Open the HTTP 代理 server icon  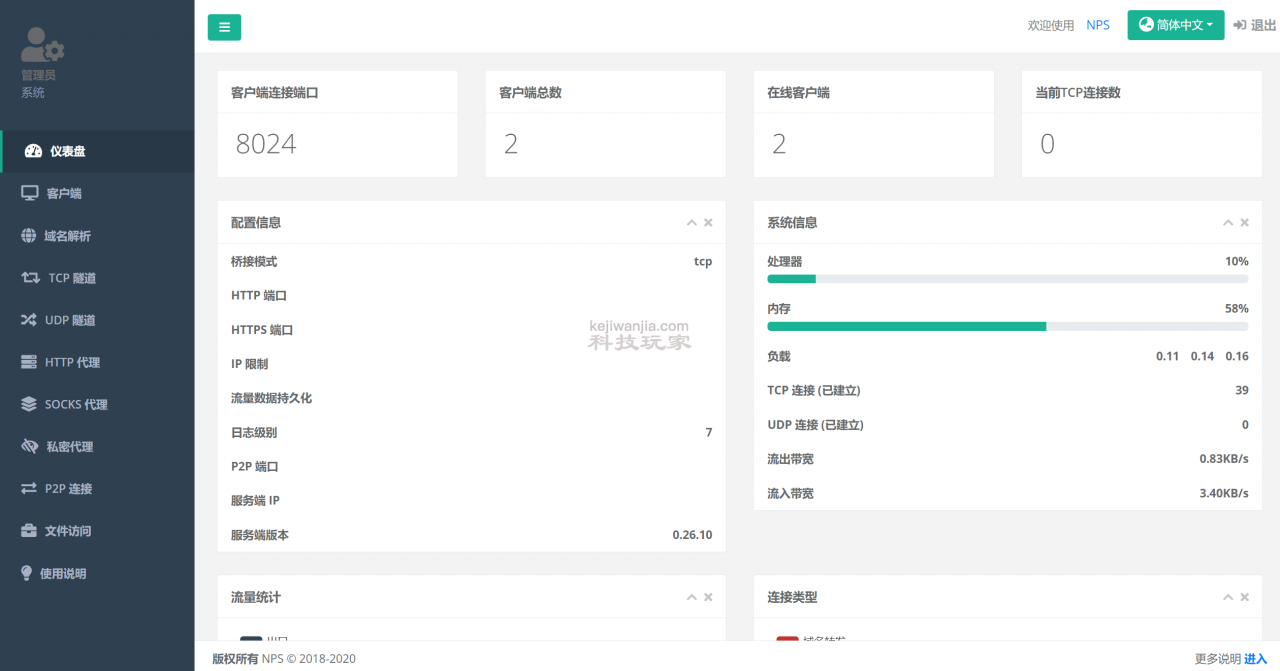click(x=29, y=362)
